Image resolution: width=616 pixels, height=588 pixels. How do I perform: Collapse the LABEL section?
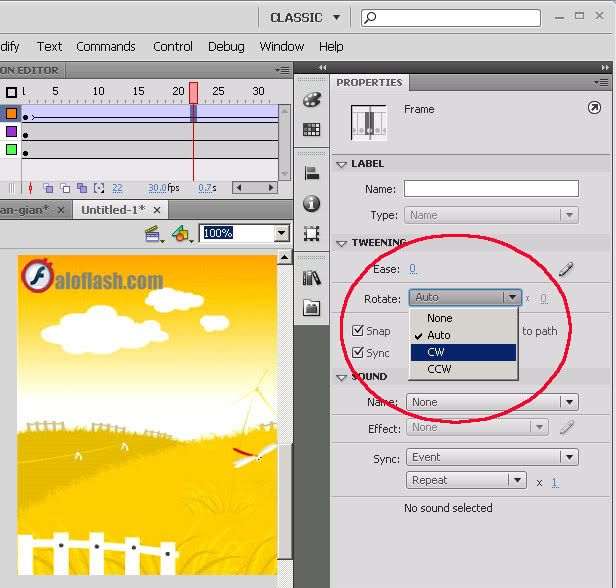point(342,164)
